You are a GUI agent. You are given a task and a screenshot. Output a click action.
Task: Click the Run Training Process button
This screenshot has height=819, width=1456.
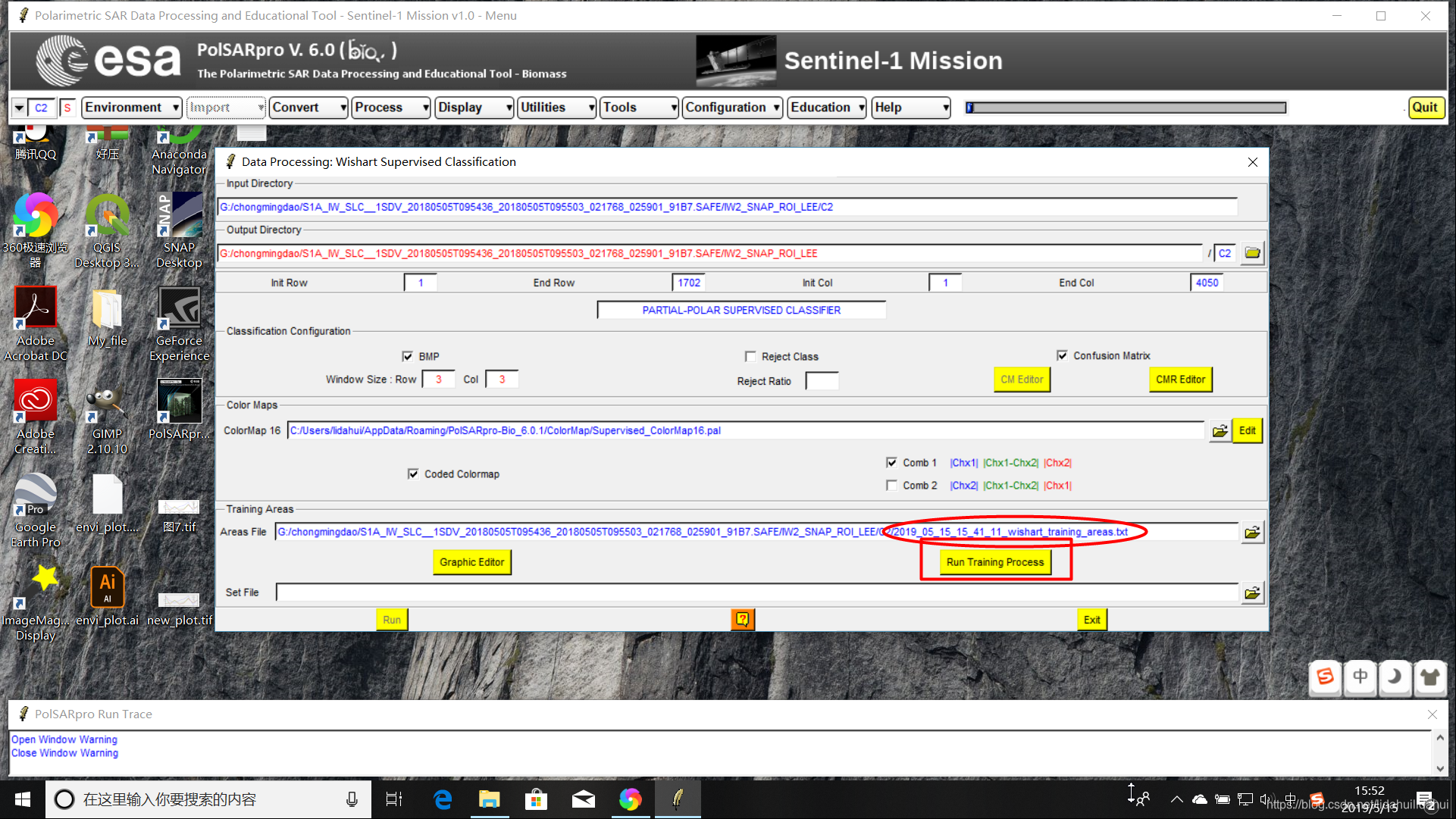(994, 562)
